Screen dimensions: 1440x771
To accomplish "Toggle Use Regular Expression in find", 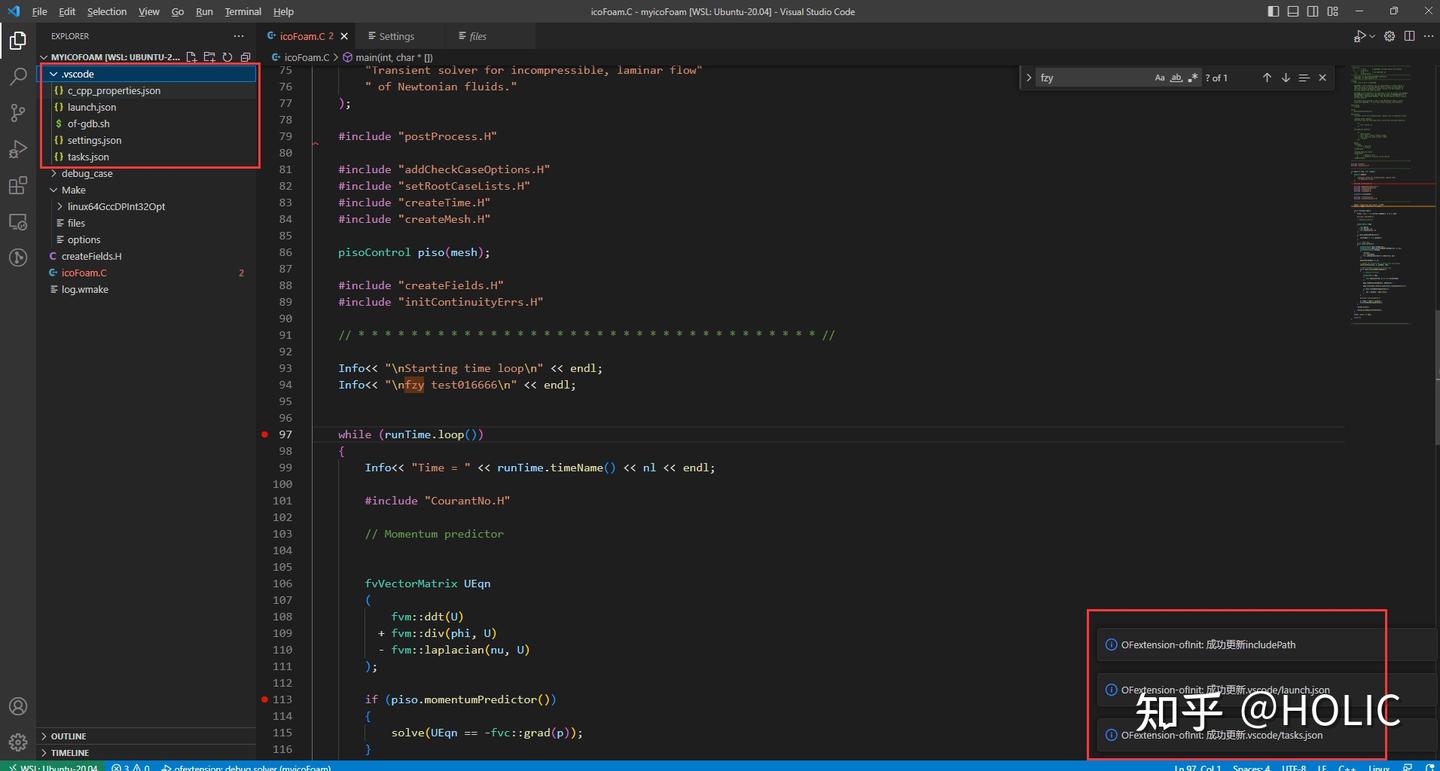I will click(x=1193, y=77).
